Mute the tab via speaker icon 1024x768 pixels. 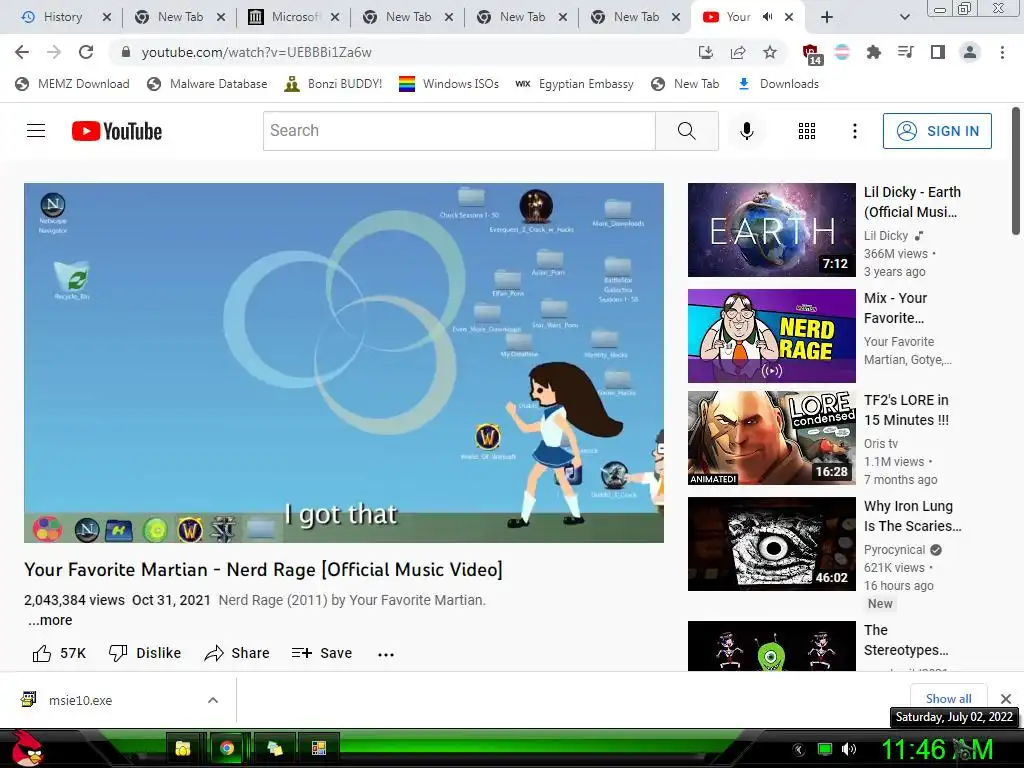point(767,17)
